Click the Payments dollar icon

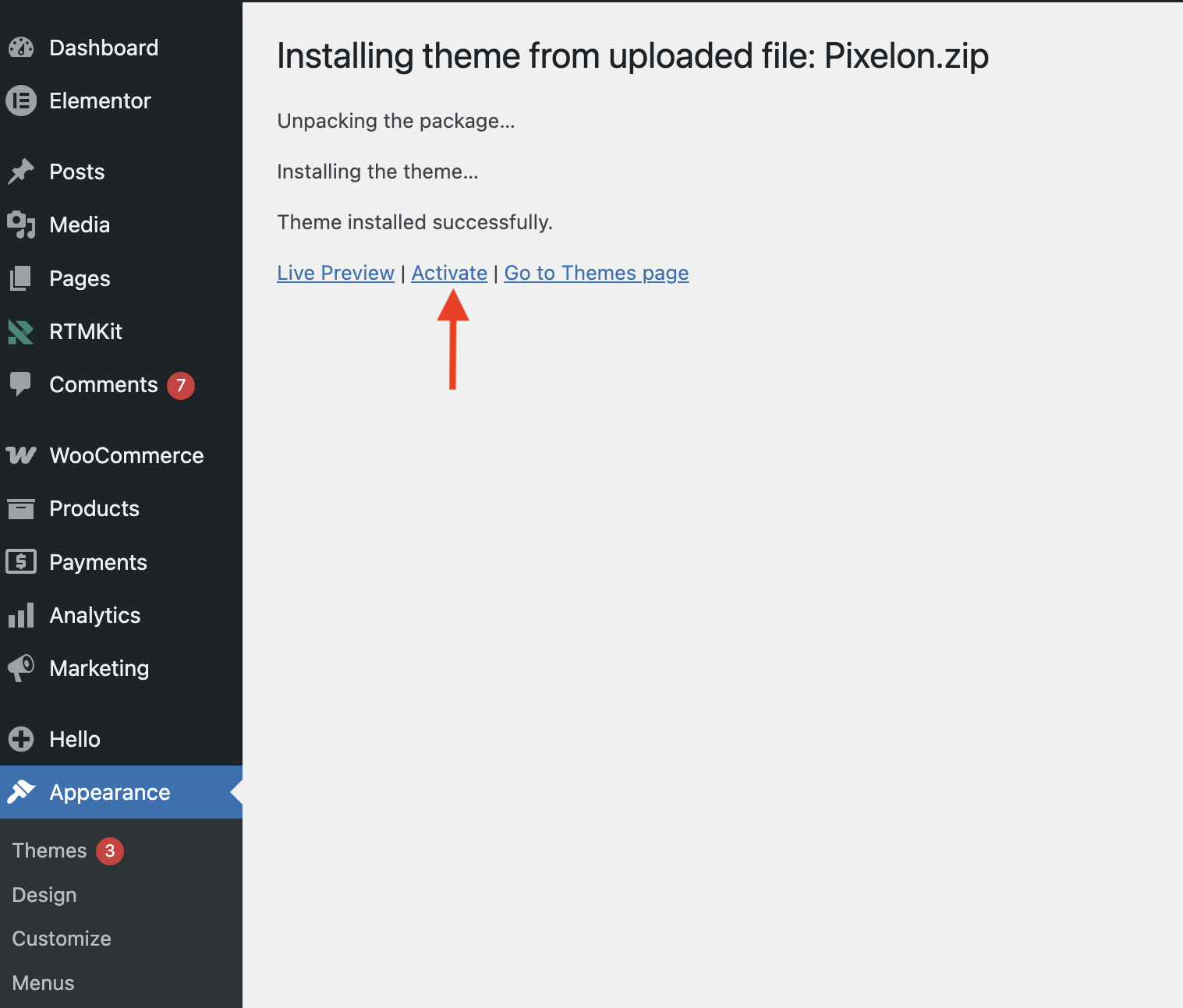coord(21,562)
